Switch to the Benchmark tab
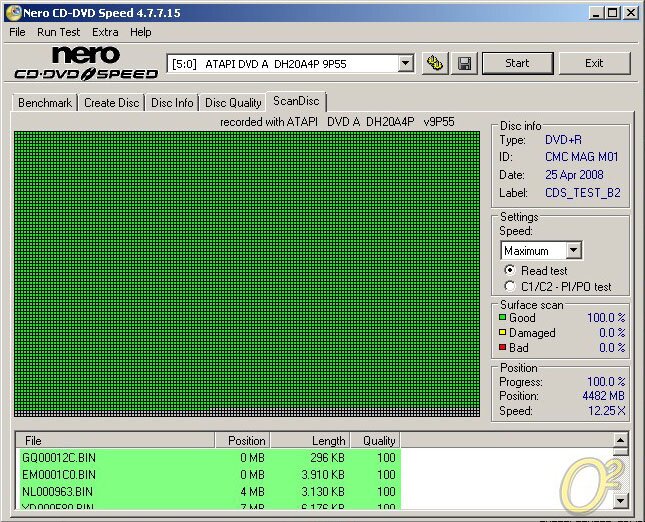 (x=45, y=103)
